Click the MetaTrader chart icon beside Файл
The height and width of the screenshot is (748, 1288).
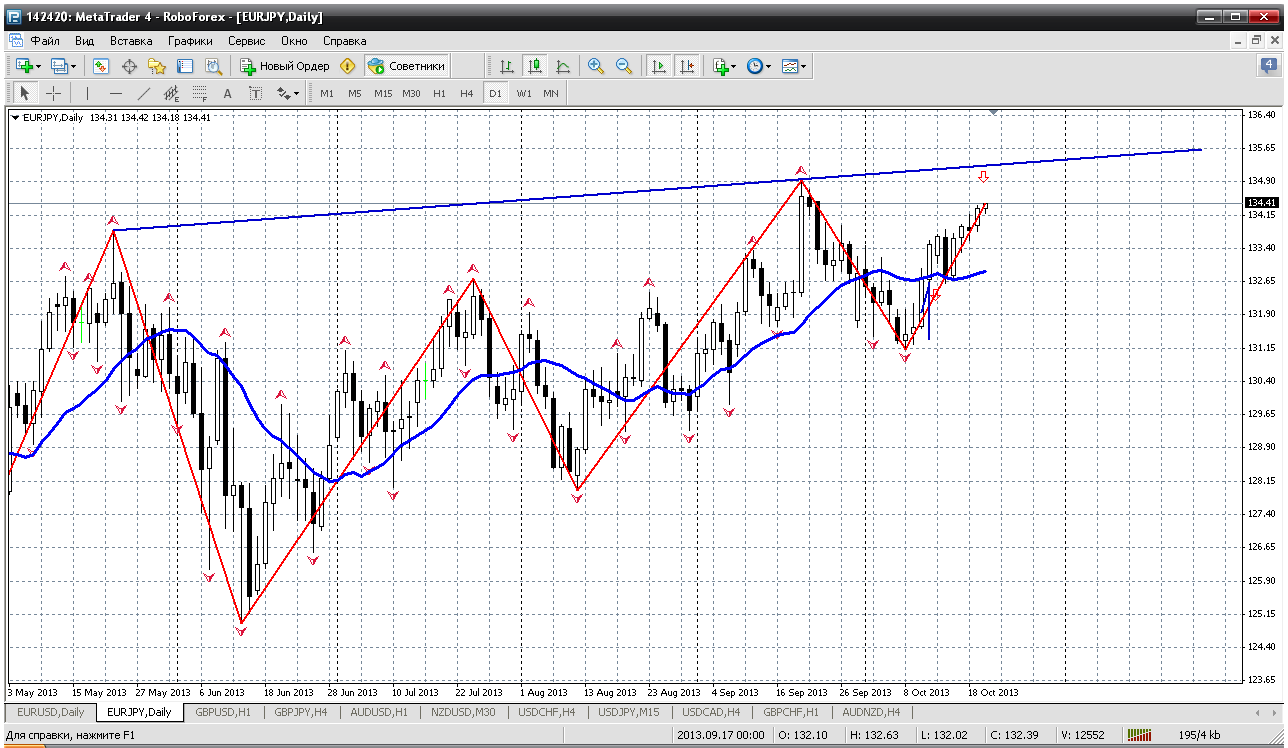[x=16, y=41]
